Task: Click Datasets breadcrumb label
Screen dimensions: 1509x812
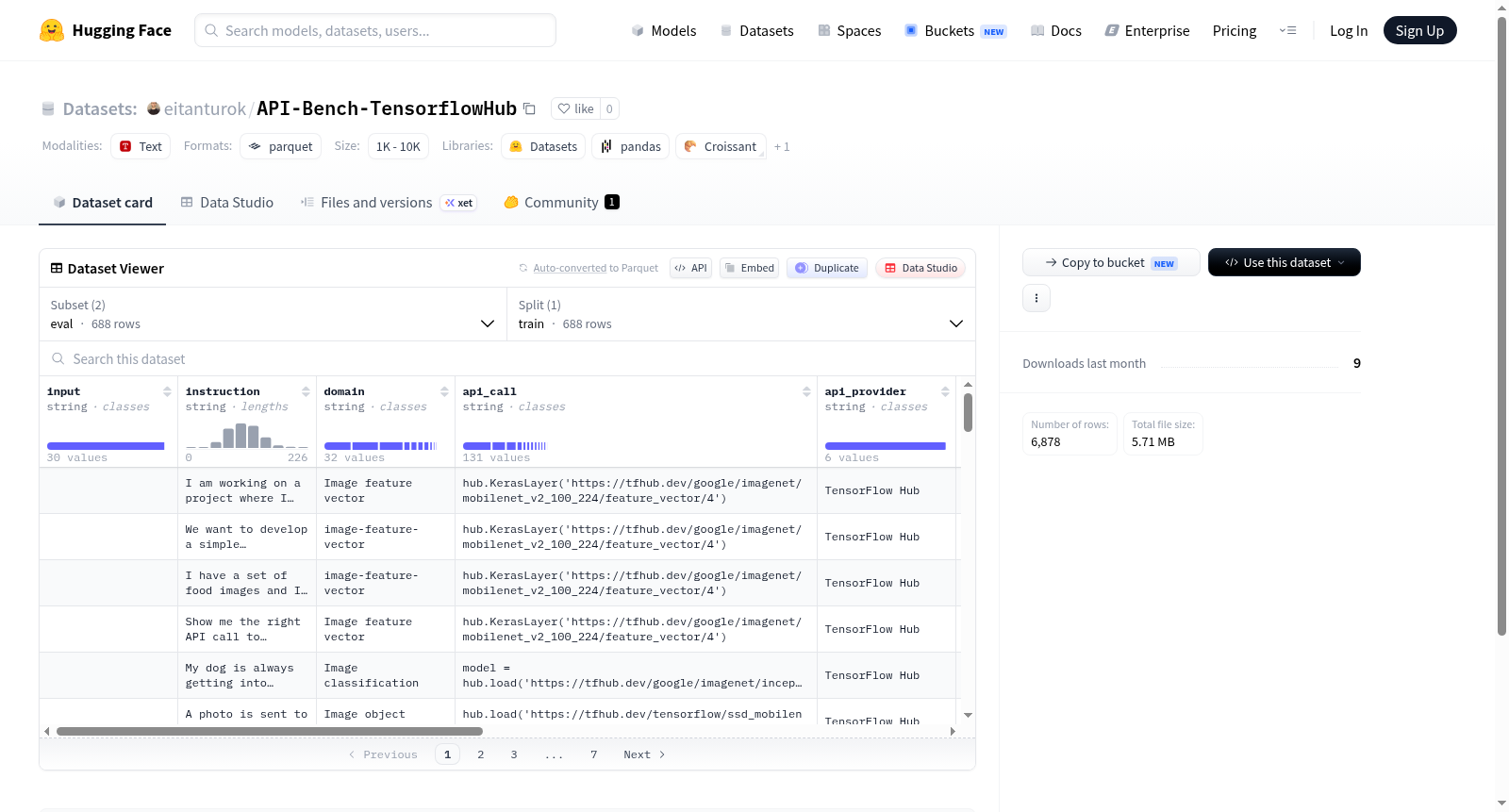Action: [x=100, y=109]
